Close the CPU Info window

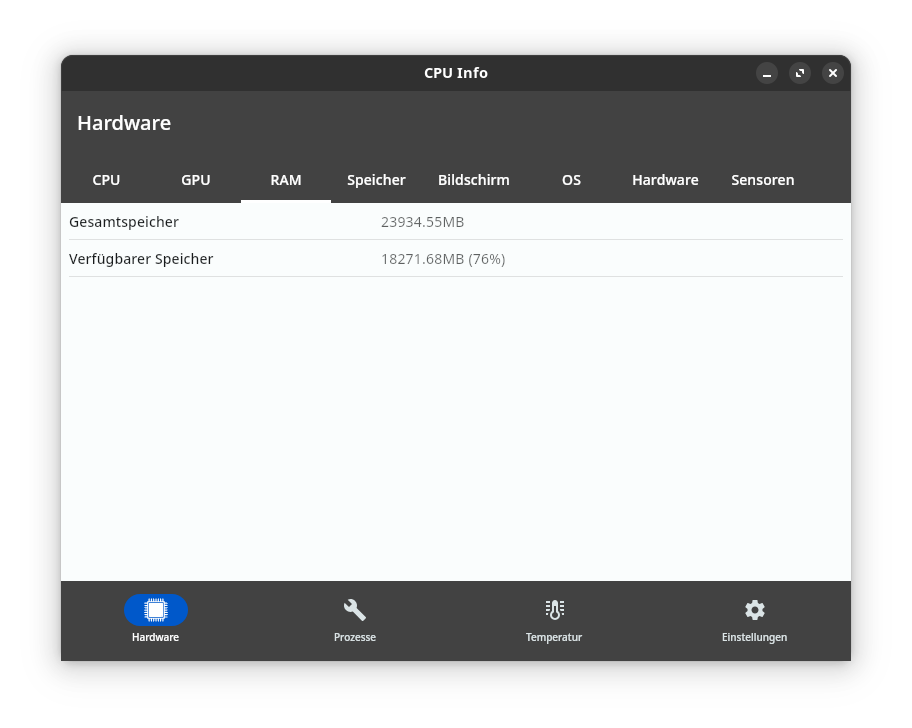(832, 73)
